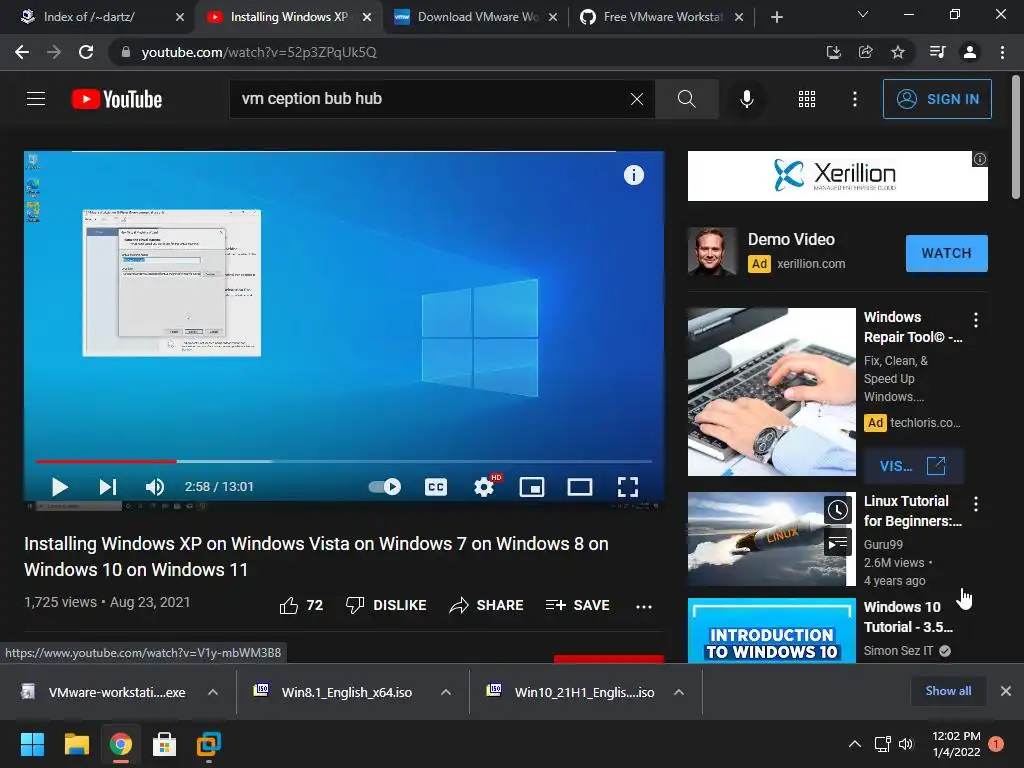Click Show all downloads
The image size is (1024, 768).
(948, 691)
